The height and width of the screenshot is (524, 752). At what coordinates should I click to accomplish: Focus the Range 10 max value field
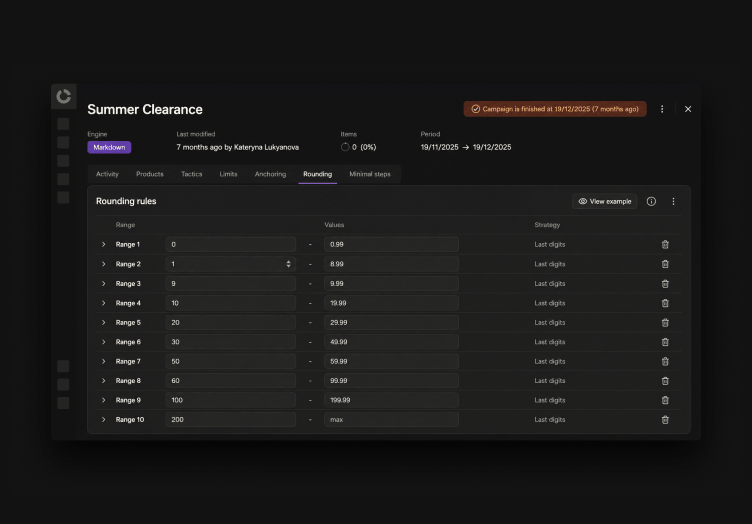point(391,419)
